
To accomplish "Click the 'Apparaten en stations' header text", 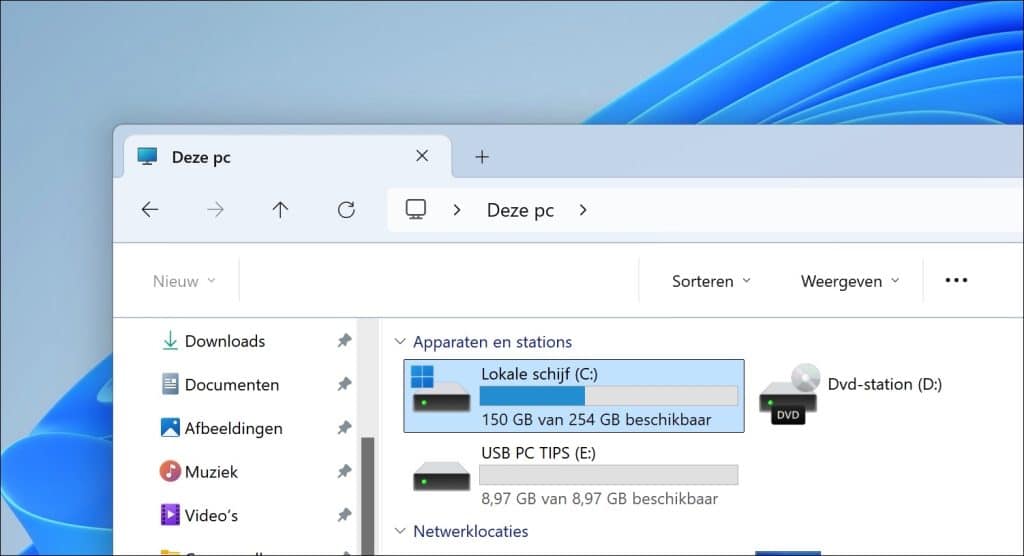I will click(492, 342).
